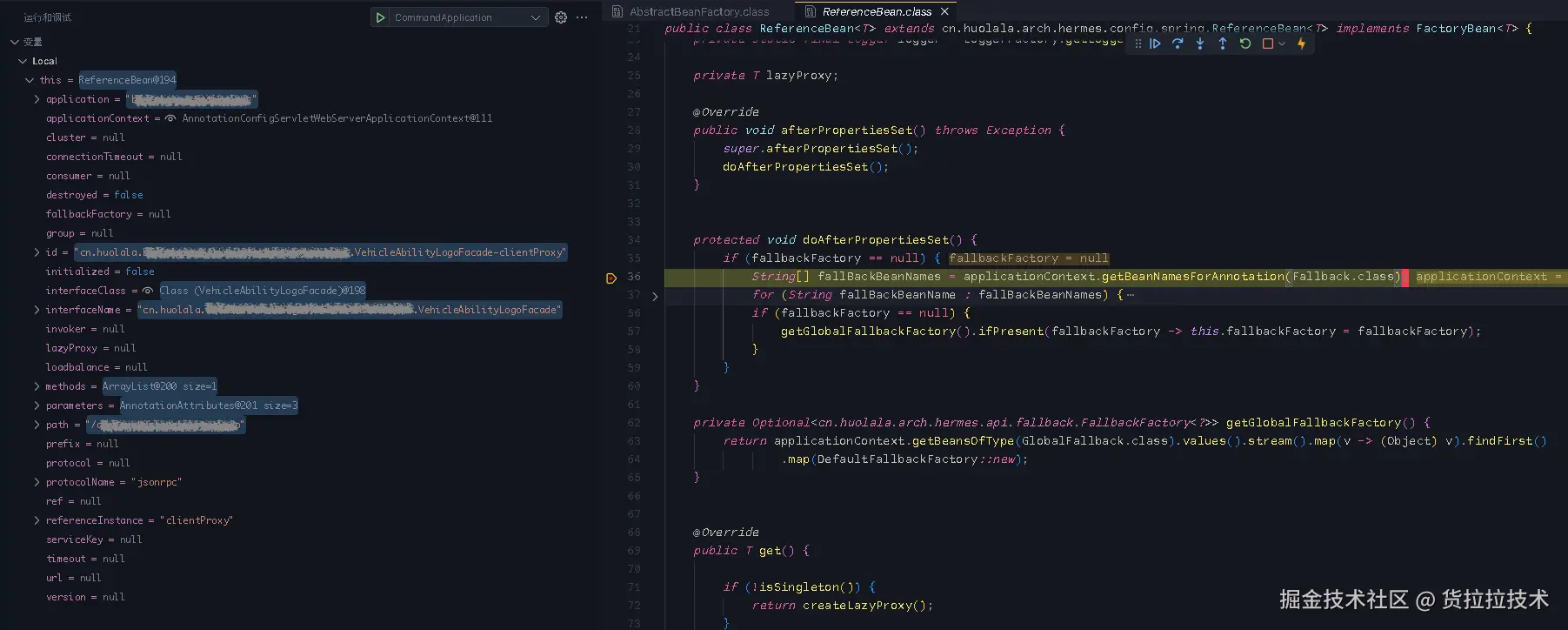The image size is (1568, 630).
Task: Expand the protocolName variable
Action: (x=37, y=482)
